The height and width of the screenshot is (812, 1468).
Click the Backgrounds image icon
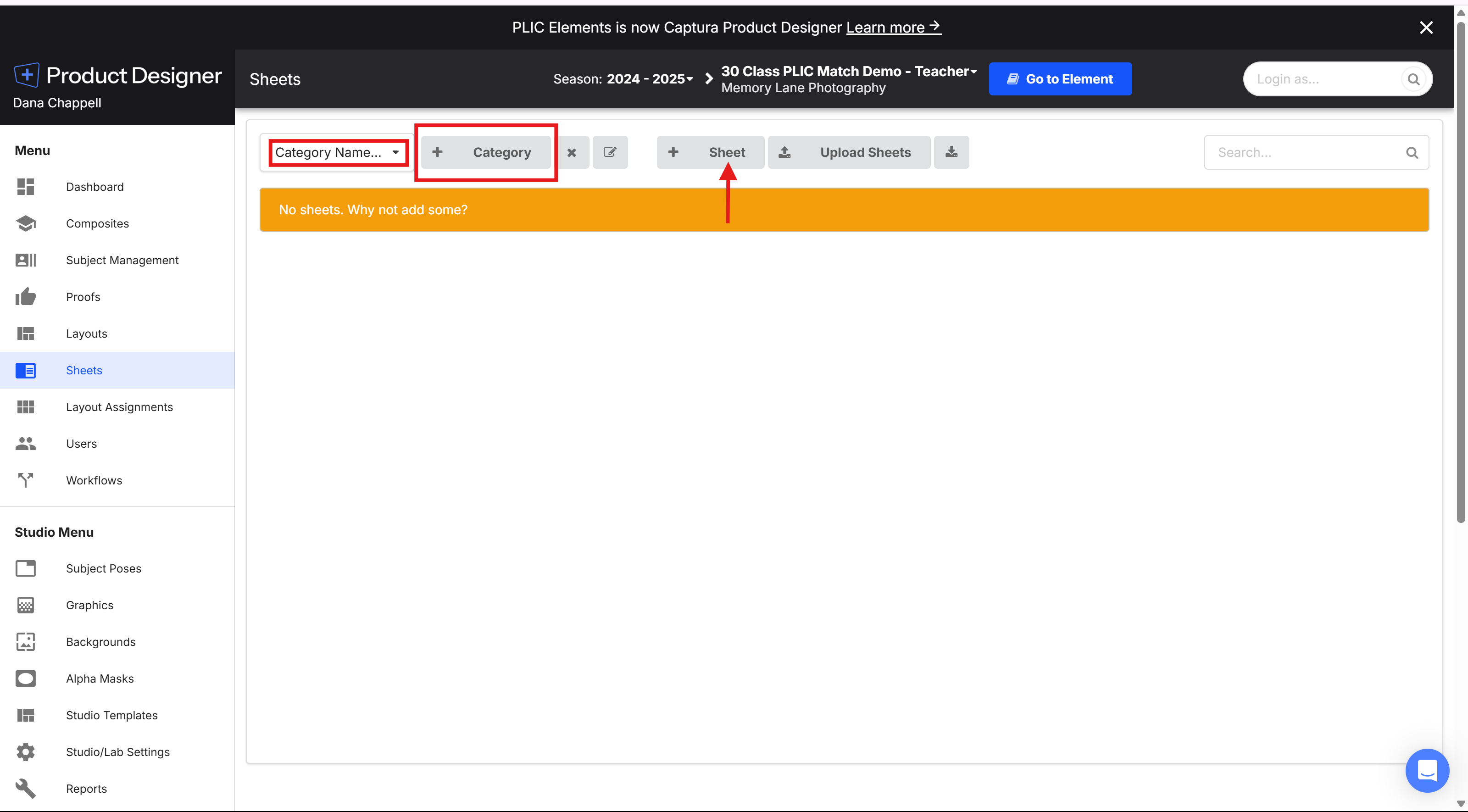coord(26,642)
